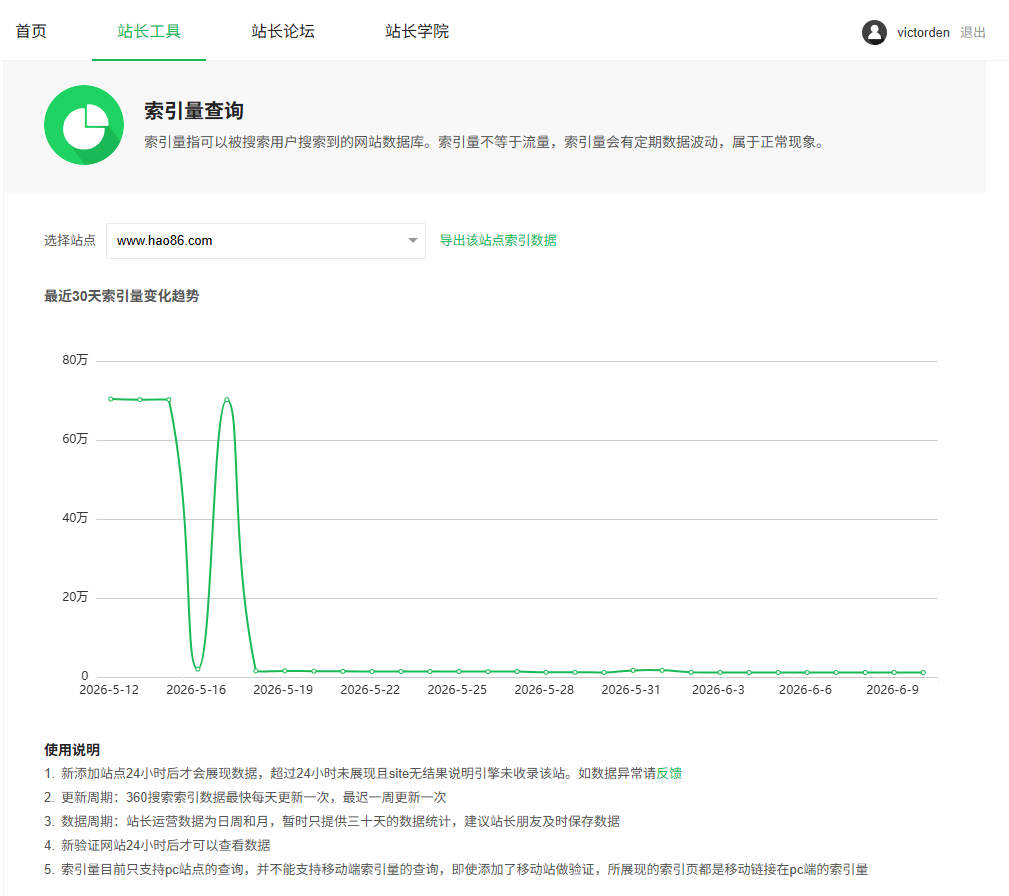Image resolution: width=1009 pixels, height=896 pixels.
Task: Click 导出该站点索引数据 export link
Action: [x=498, y=240]
